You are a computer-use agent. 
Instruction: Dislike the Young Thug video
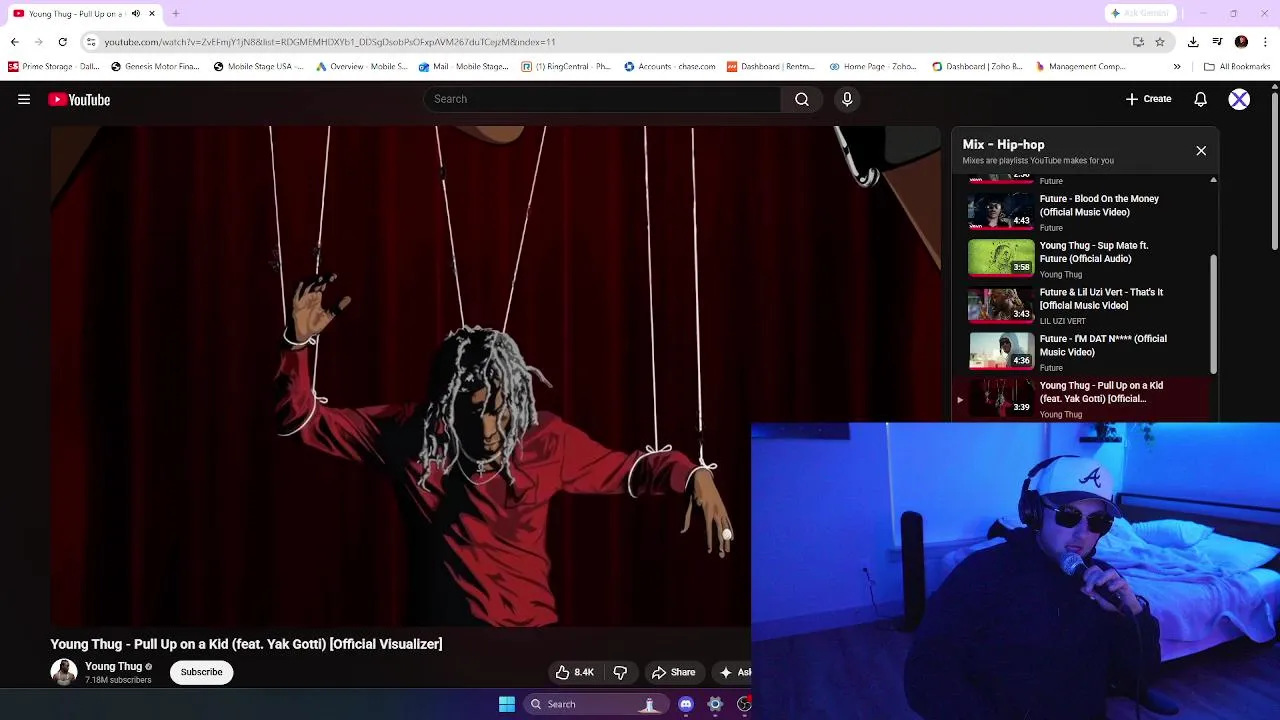620,672
